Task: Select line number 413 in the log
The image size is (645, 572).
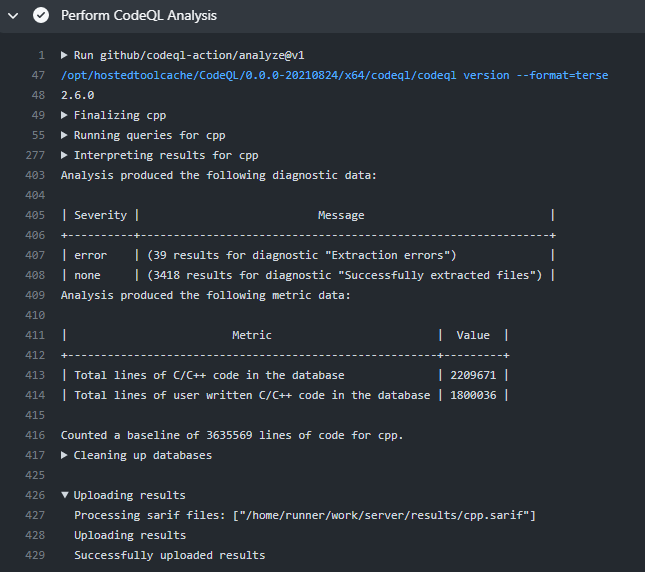Action: pos(34,375)
